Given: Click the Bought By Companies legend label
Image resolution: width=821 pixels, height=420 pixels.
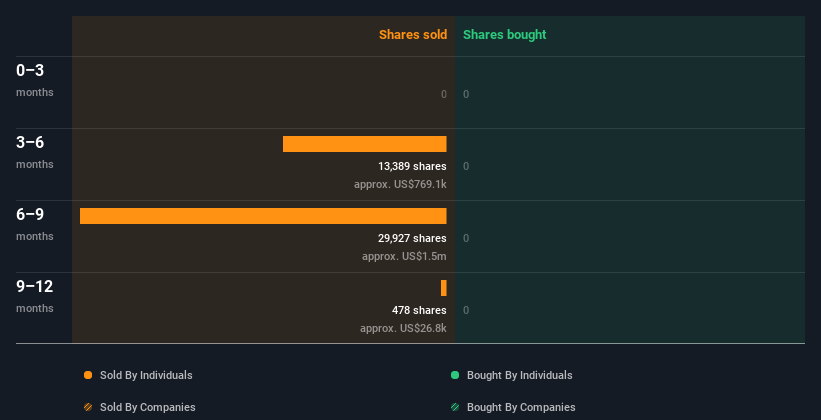Looking at the screenshot, I should [x=521, y=407].
